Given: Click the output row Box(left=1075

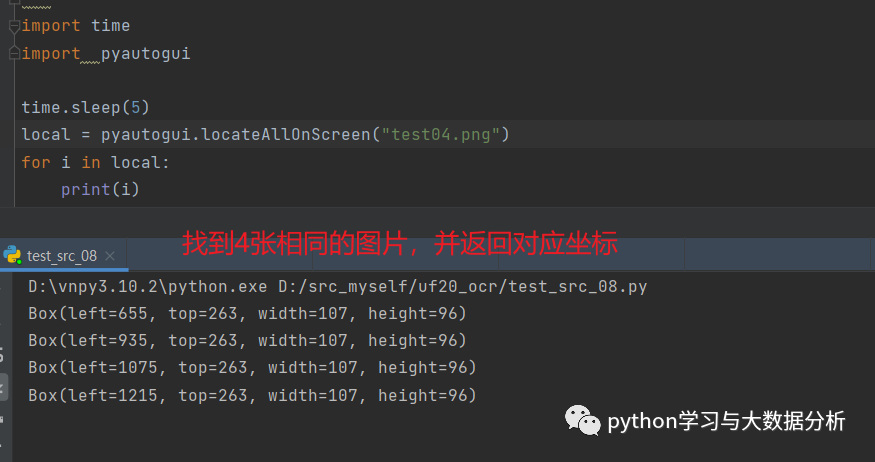Looking at the screenshot, I should pos(252,368).
